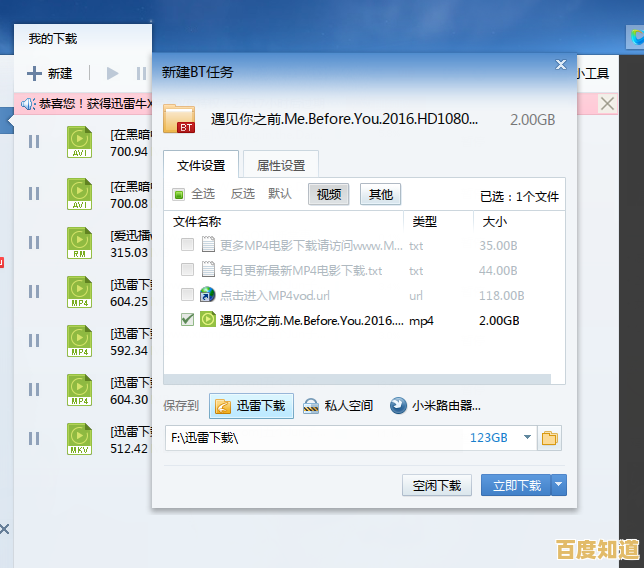Click the MP4 file icon for 604.25
This screenshot has width=644, height=568.
(x=79, y=292)
